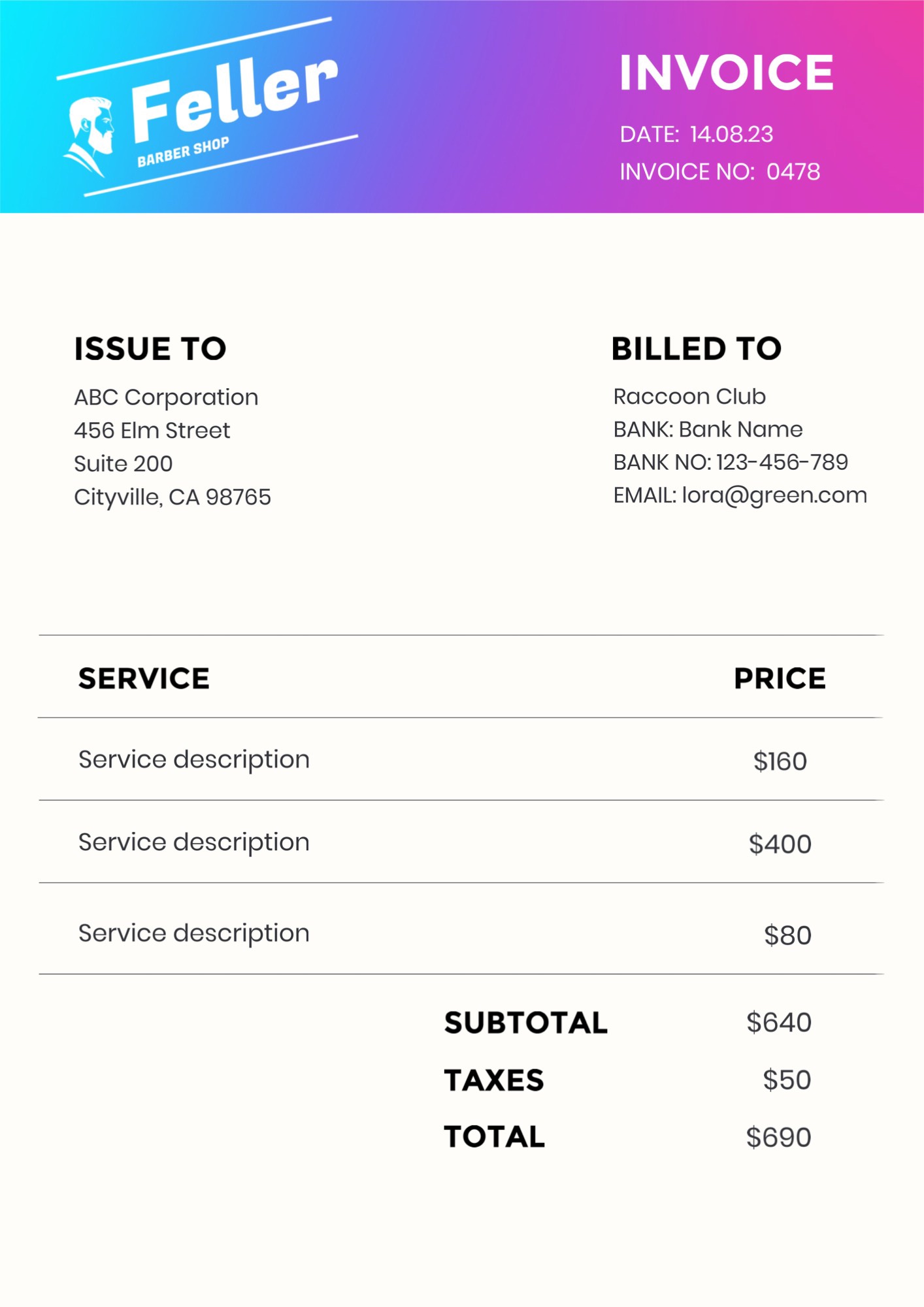Select invoice number 0478

click(x=793, y=173)
